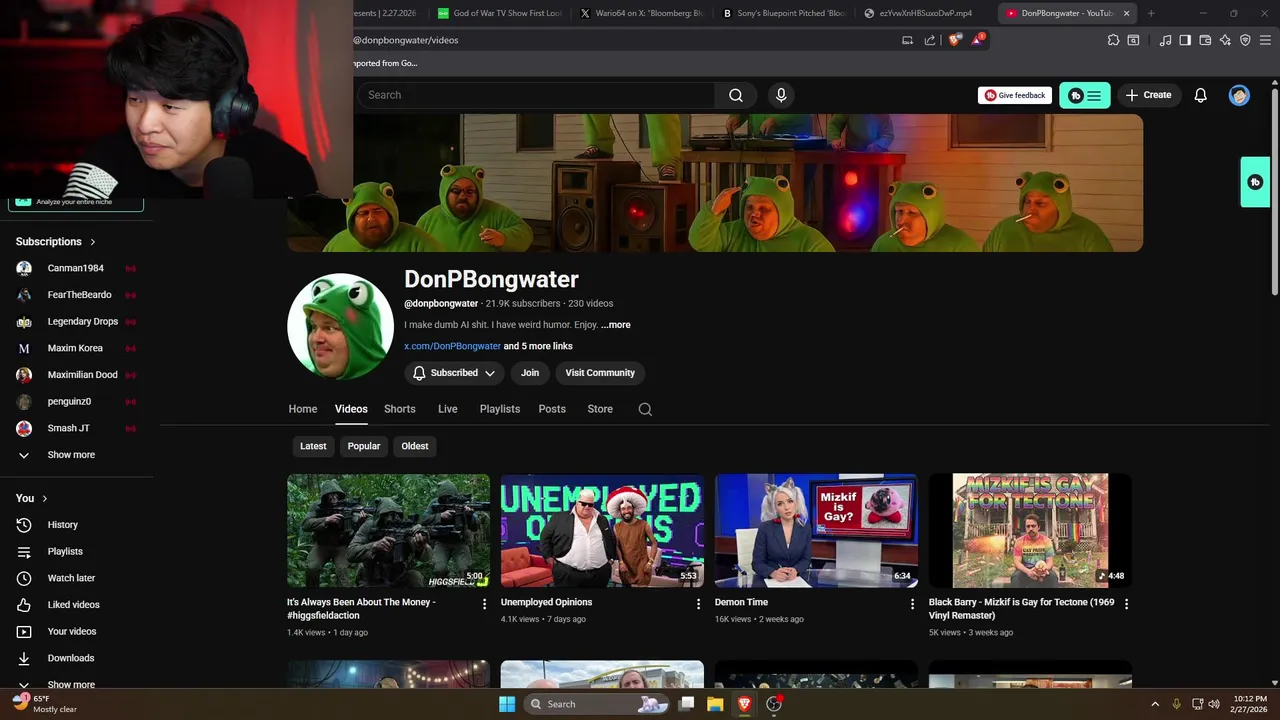Search within the channel using magnifier icon
1280x720 pixels.
(x=645, y=409)
